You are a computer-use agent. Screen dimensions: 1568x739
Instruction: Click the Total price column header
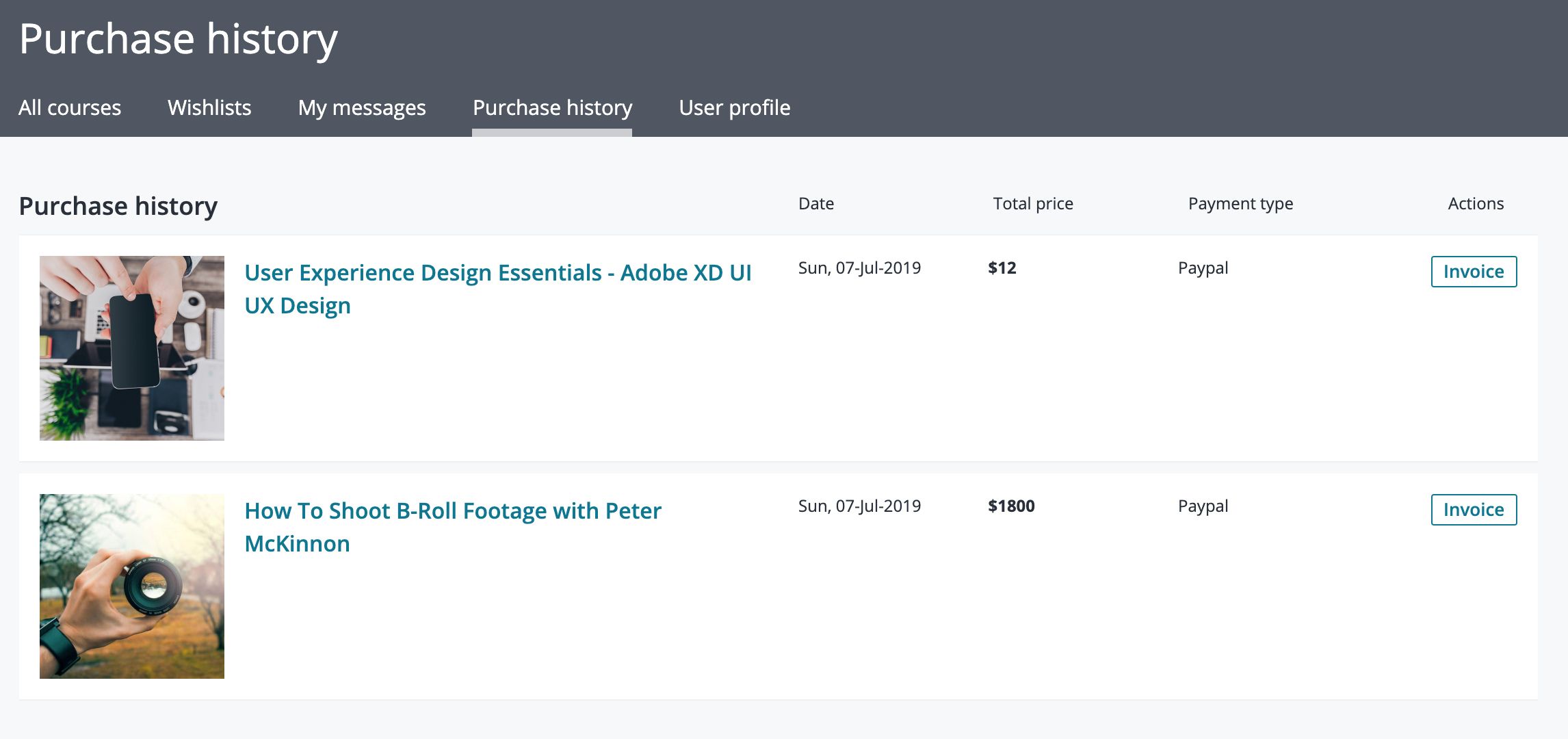coord(1032,203)
